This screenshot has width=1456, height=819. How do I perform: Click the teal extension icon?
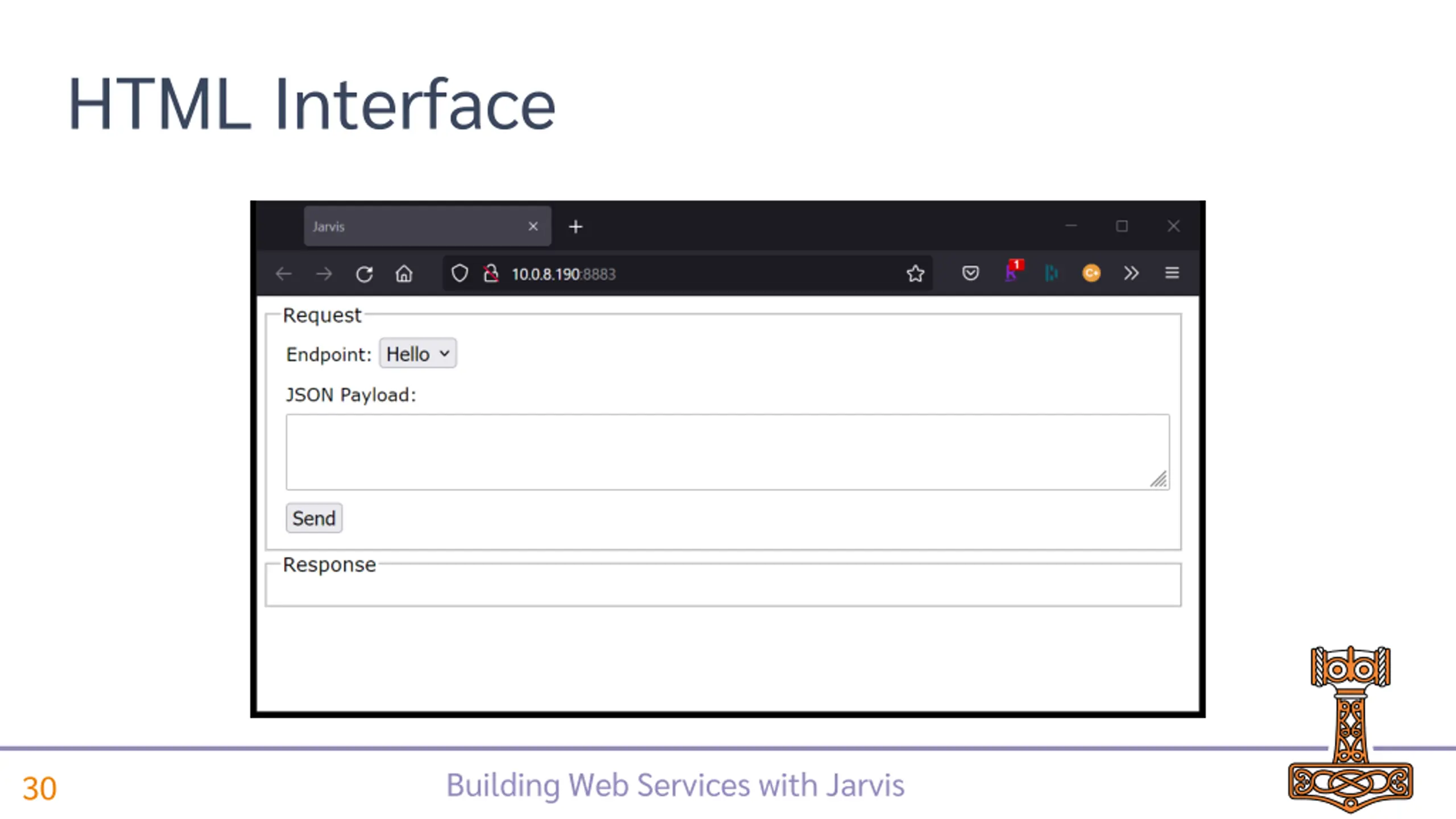(x=1051, y=273)
